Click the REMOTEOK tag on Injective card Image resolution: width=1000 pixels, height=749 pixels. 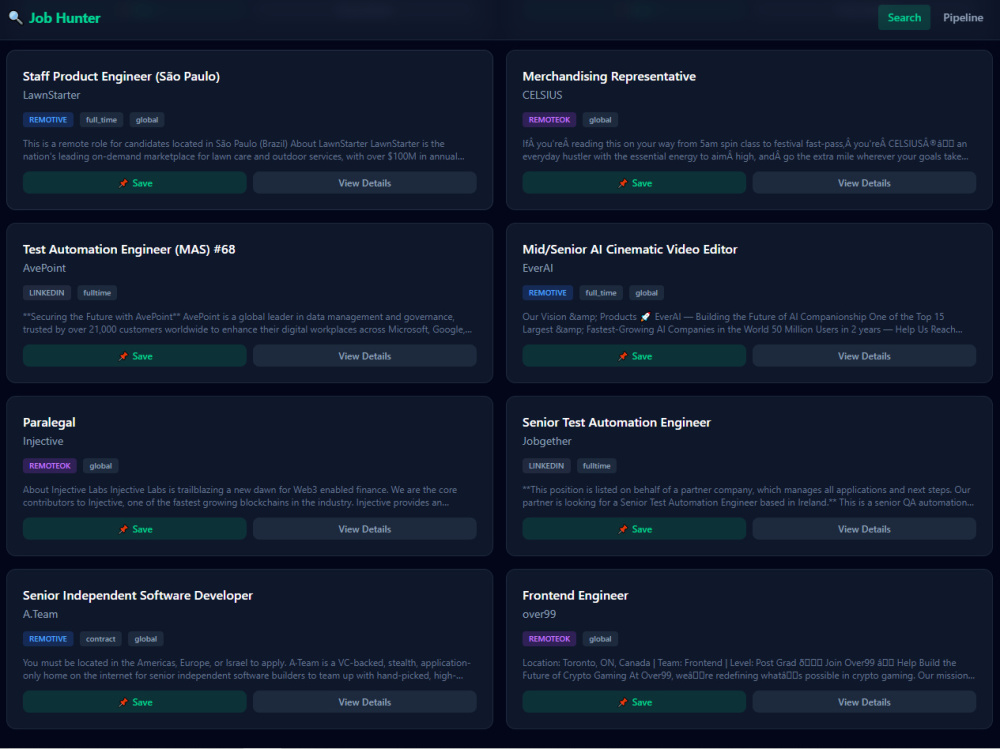(50, 466)
